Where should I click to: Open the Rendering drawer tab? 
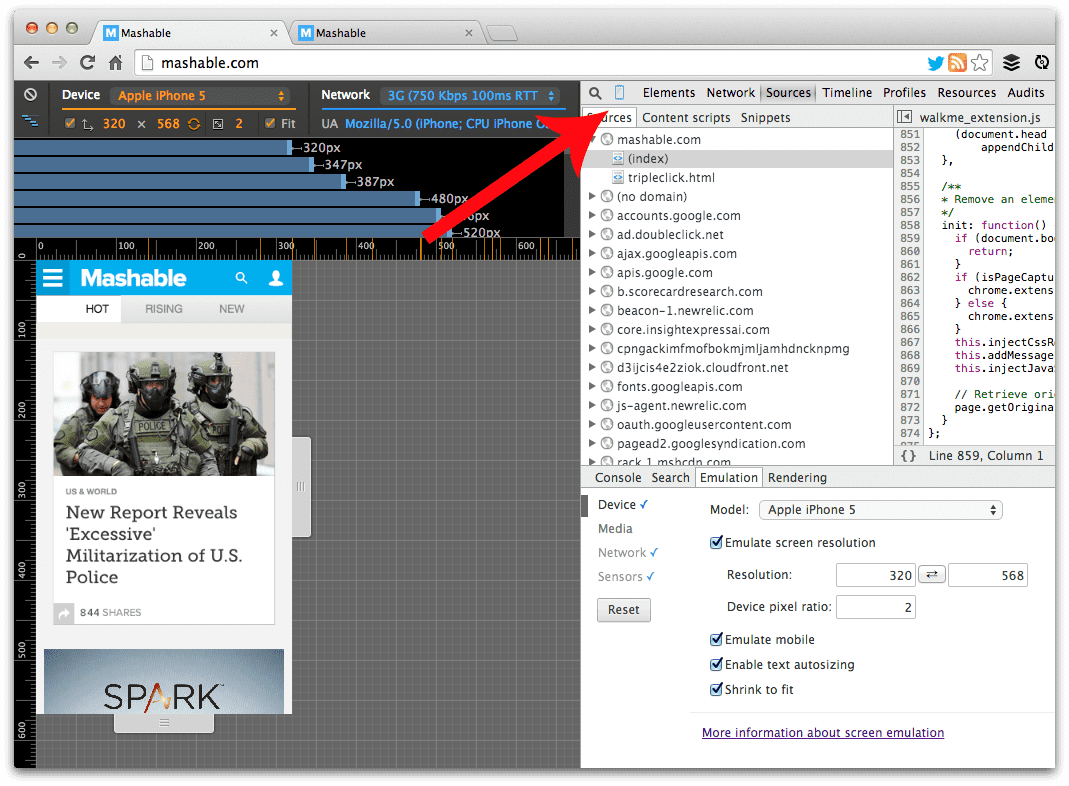[797, 478]
